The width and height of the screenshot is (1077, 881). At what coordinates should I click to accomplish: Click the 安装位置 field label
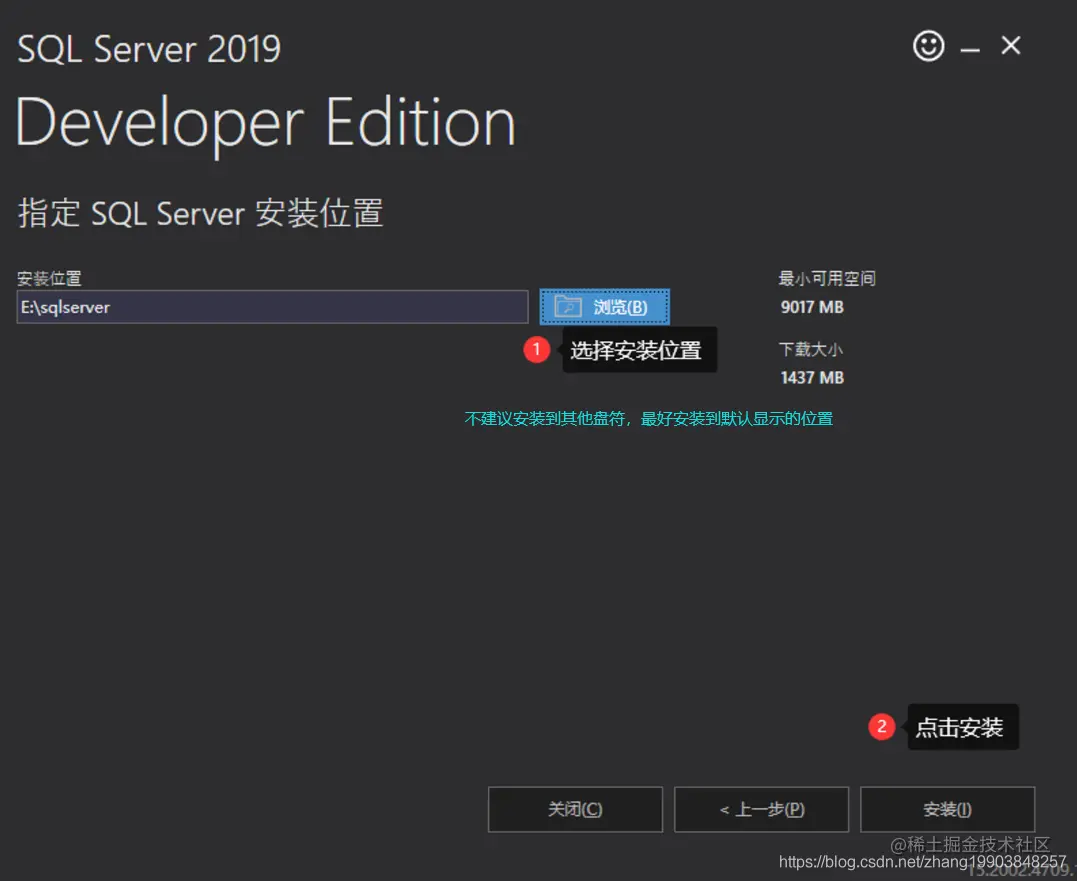click(49, 278)
